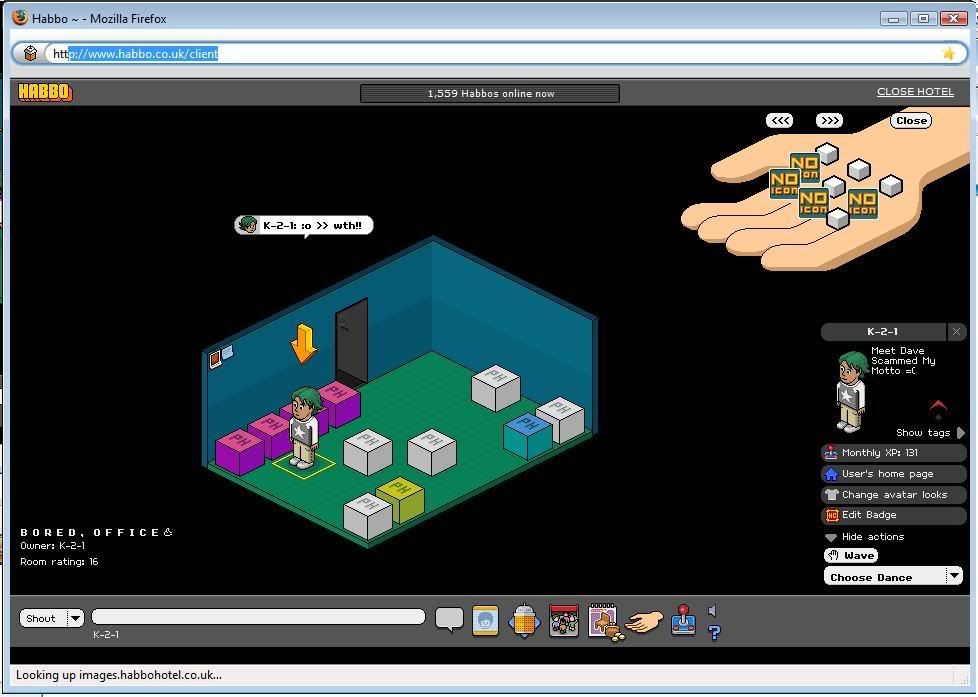Click the Habbo avatar portrait icon
This screenshot has width=978, height=697.
click(x=485, y=620)
